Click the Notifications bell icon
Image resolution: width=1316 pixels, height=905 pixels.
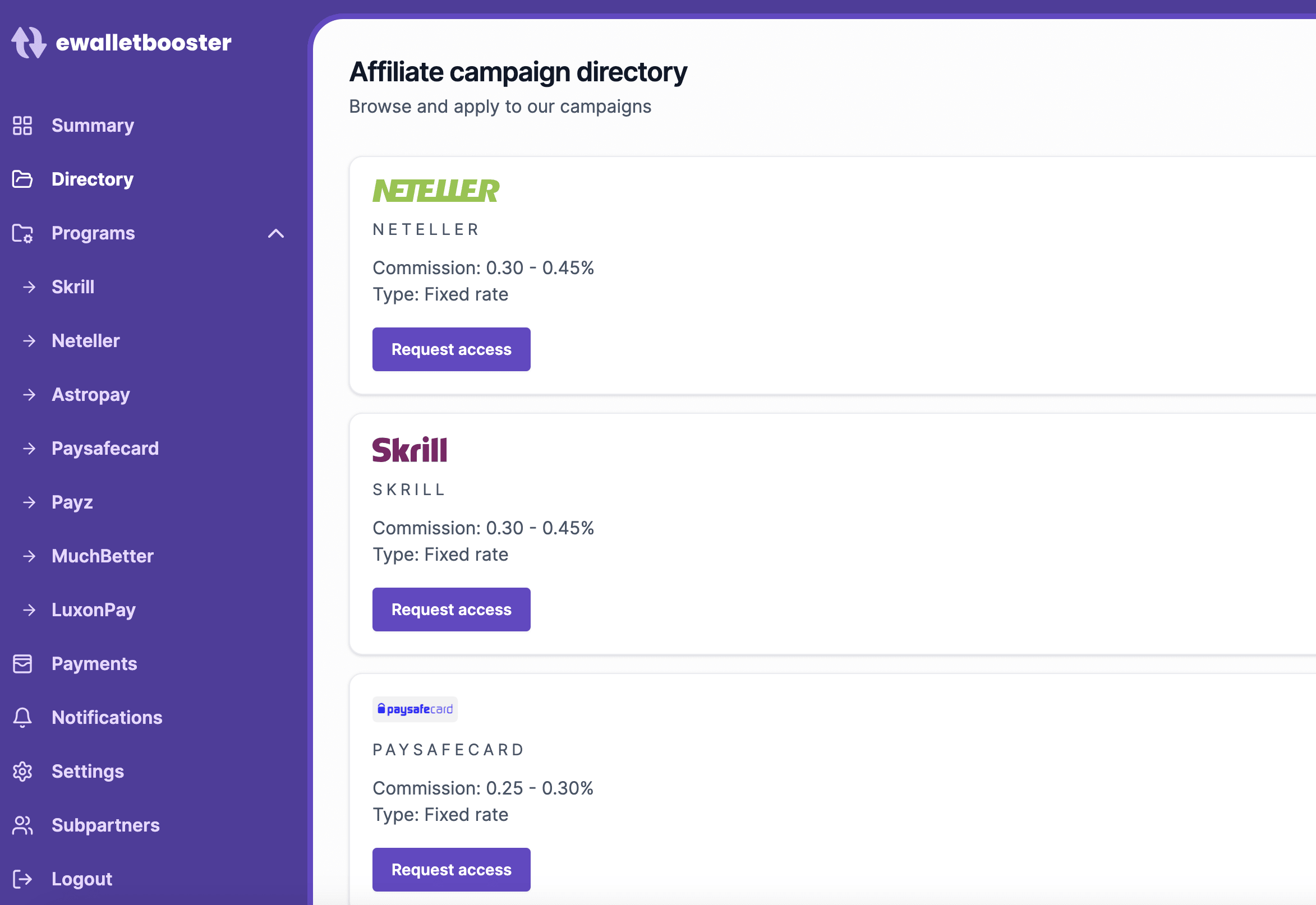tap(23, 717)
